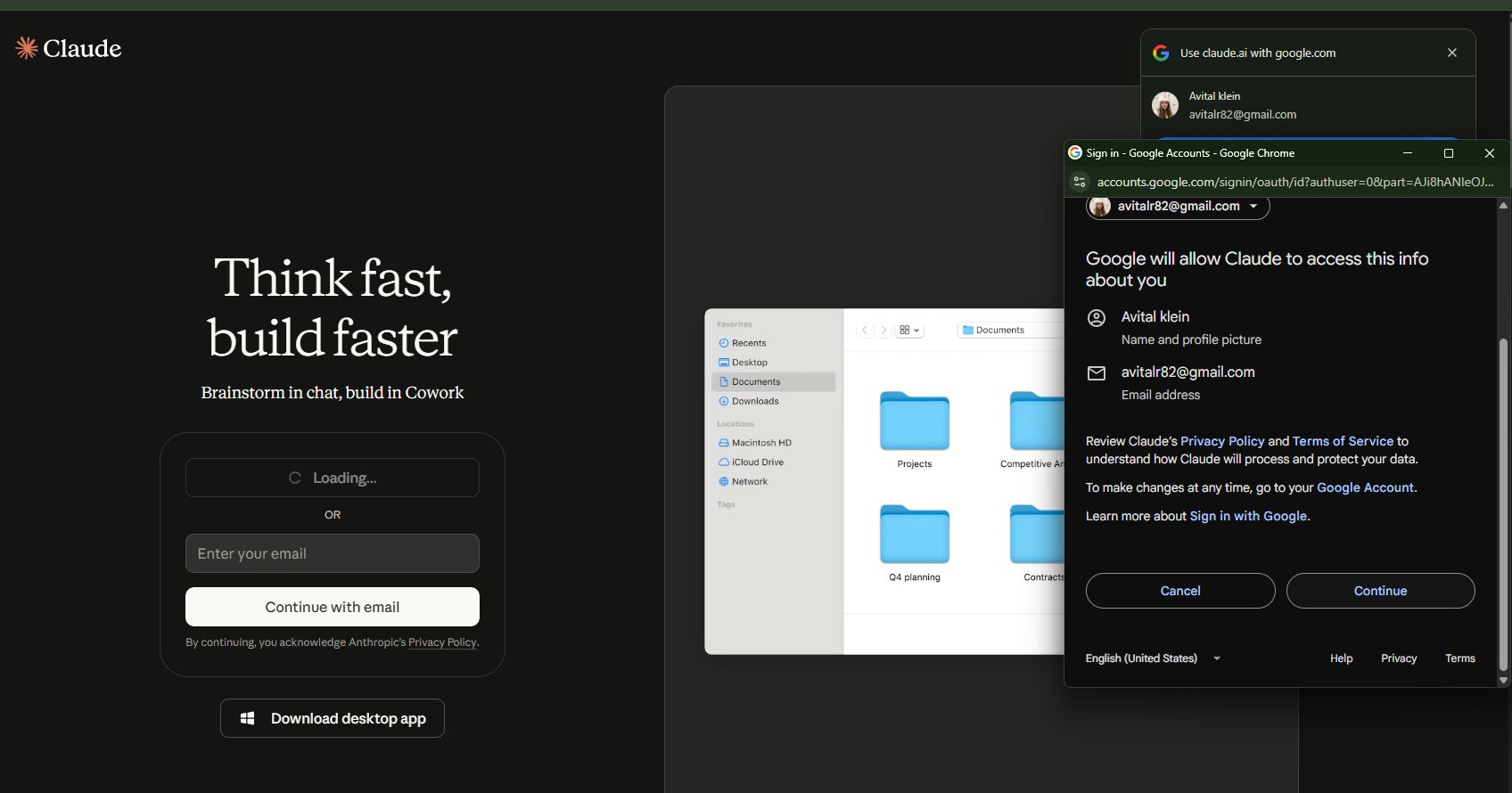Click the Claude logo in the page header
Viewport: 1512px width, 793px height.
(x=69, y=48)
